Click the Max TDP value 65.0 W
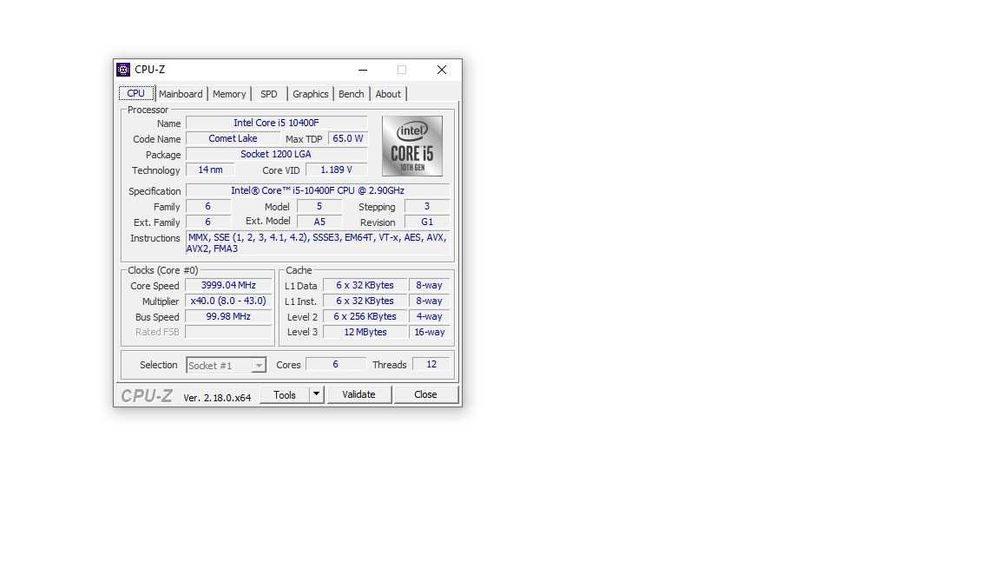The width and height of the screenshot is (1000, 563). pos(348,138)
